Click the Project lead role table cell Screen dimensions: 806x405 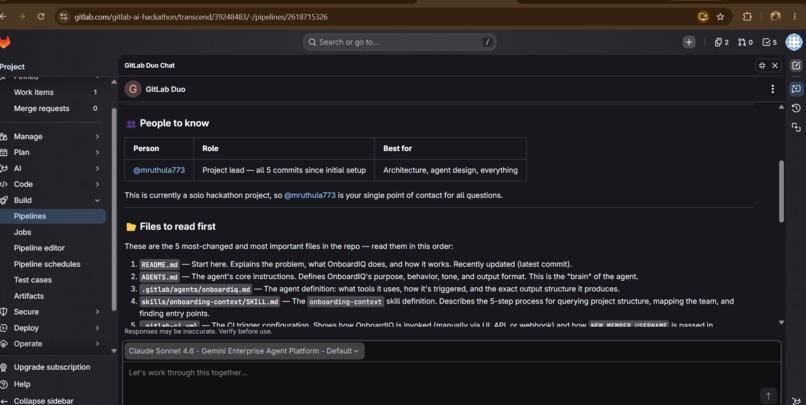(x=284, y=170)
